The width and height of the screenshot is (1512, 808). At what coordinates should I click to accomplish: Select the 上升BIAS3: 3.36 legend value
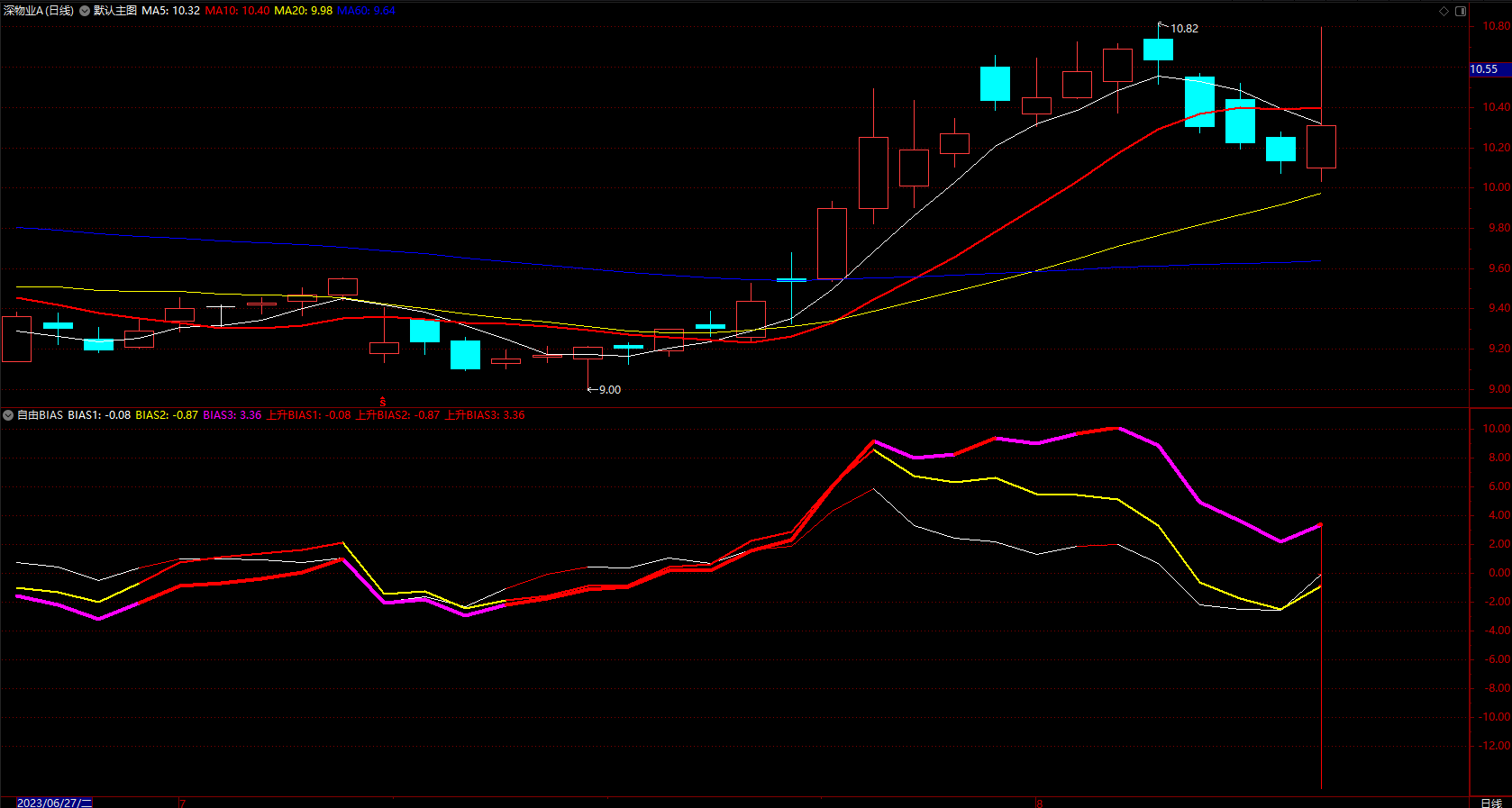pos(485,415)
